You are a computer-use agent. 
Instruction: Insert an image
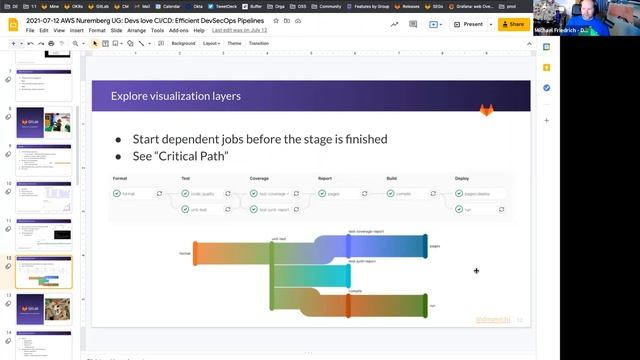116,43
